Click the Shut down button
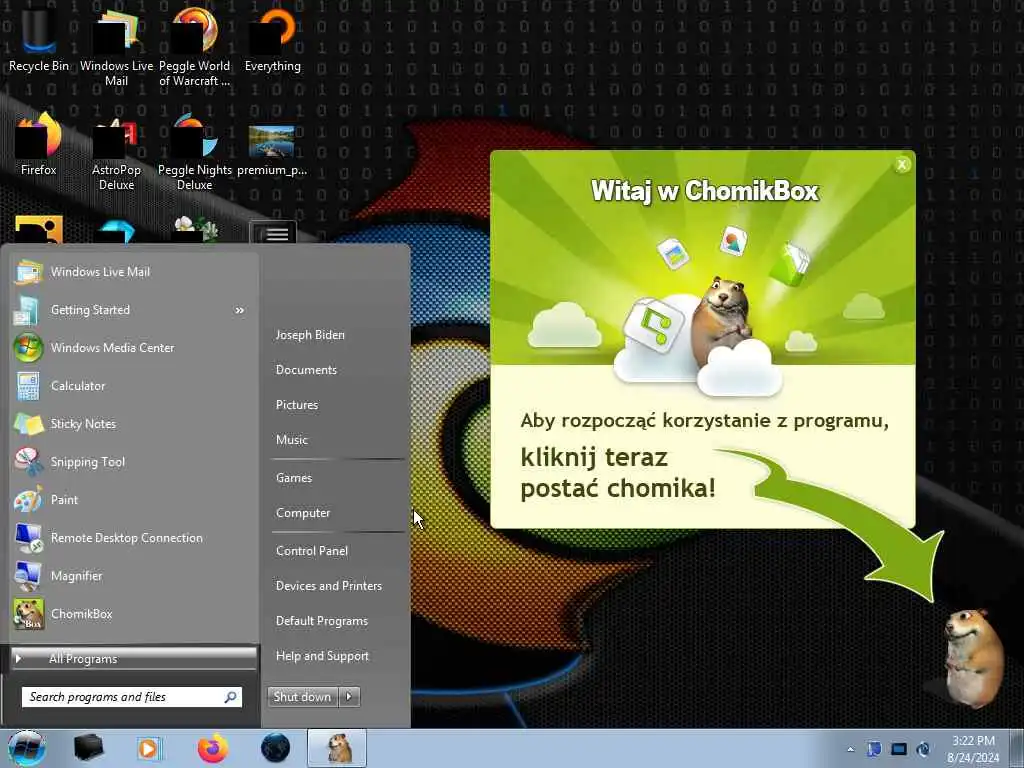1024x768 pixels. click(x=302, y=697)
